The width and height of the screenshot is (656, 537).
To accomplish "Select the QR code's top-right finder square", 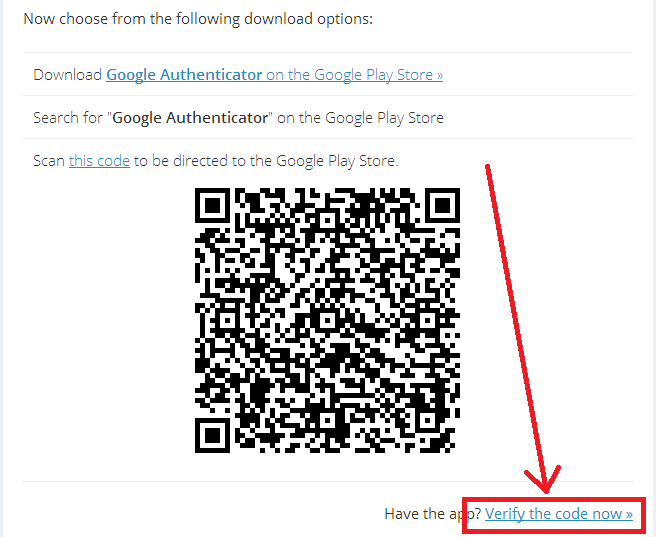I will (x=443, y=205).
